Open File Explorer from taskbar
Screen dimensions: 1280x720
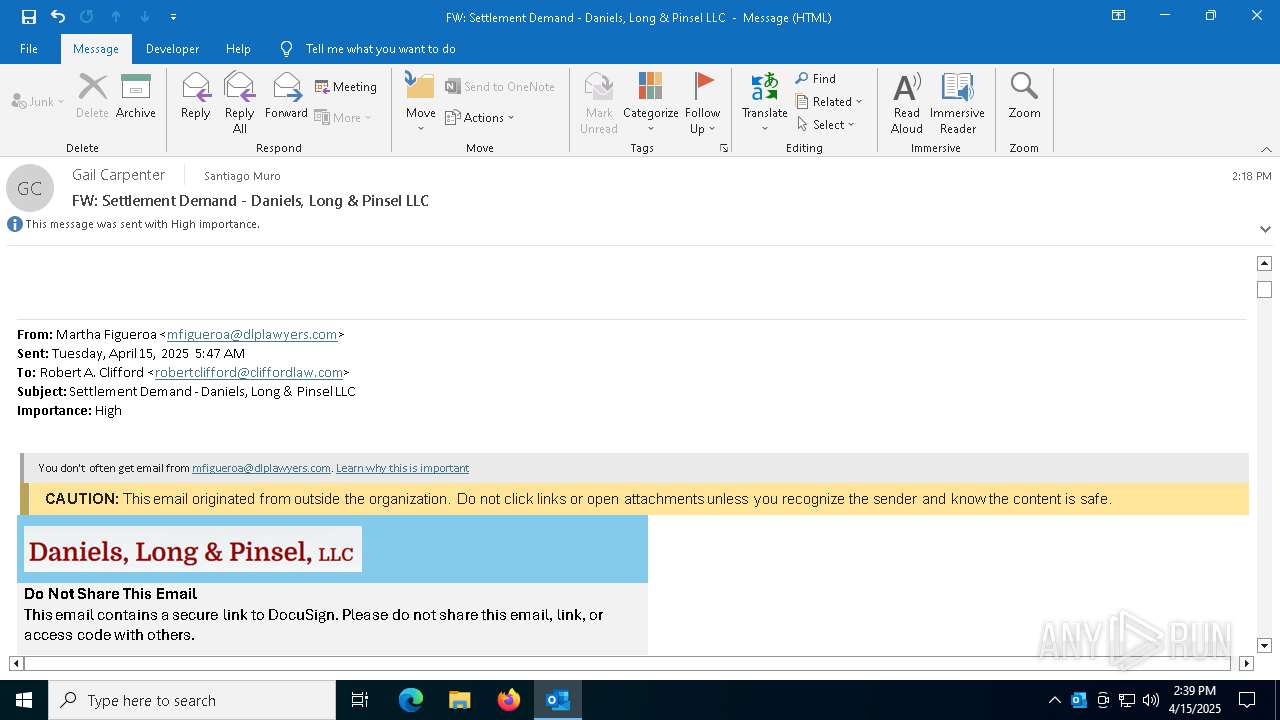pyautogui.click(x=460, y=700)
